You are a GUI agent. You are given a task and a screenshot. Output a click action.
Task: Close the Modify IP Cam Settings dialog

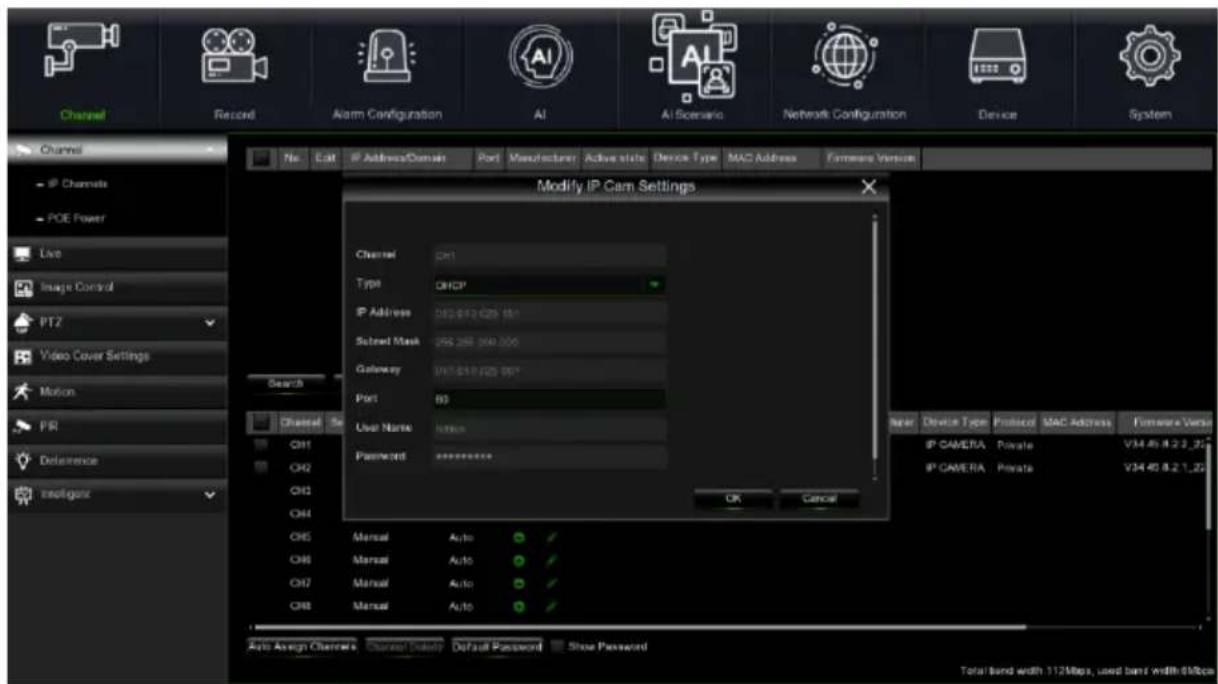(868, 188)
